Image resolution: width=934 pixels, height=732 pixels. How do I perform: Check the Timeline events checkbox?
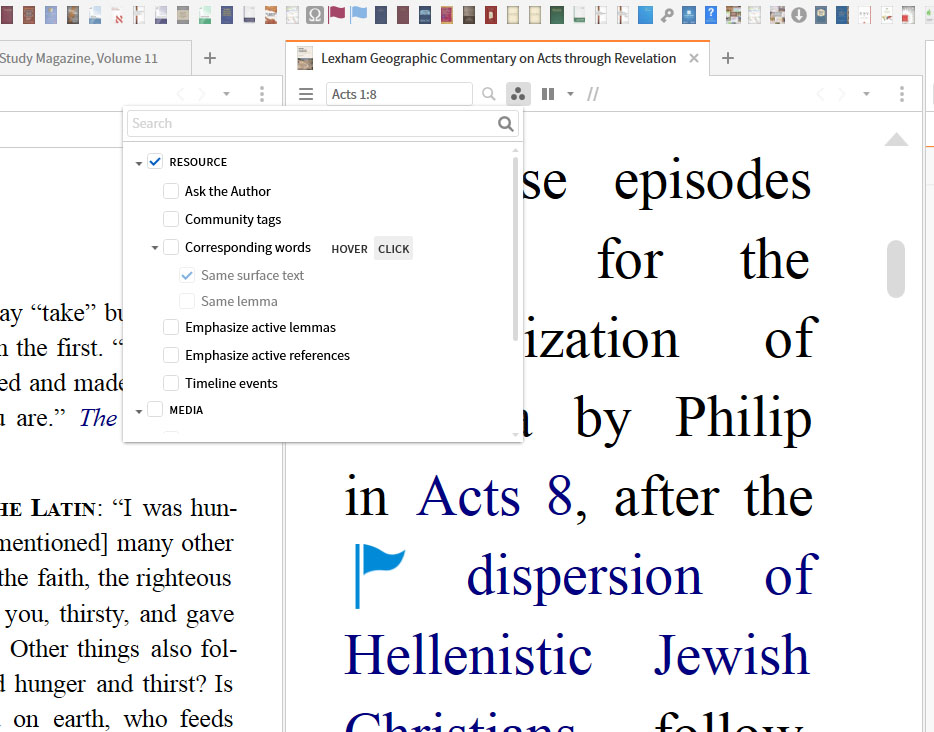pos(171,383)
